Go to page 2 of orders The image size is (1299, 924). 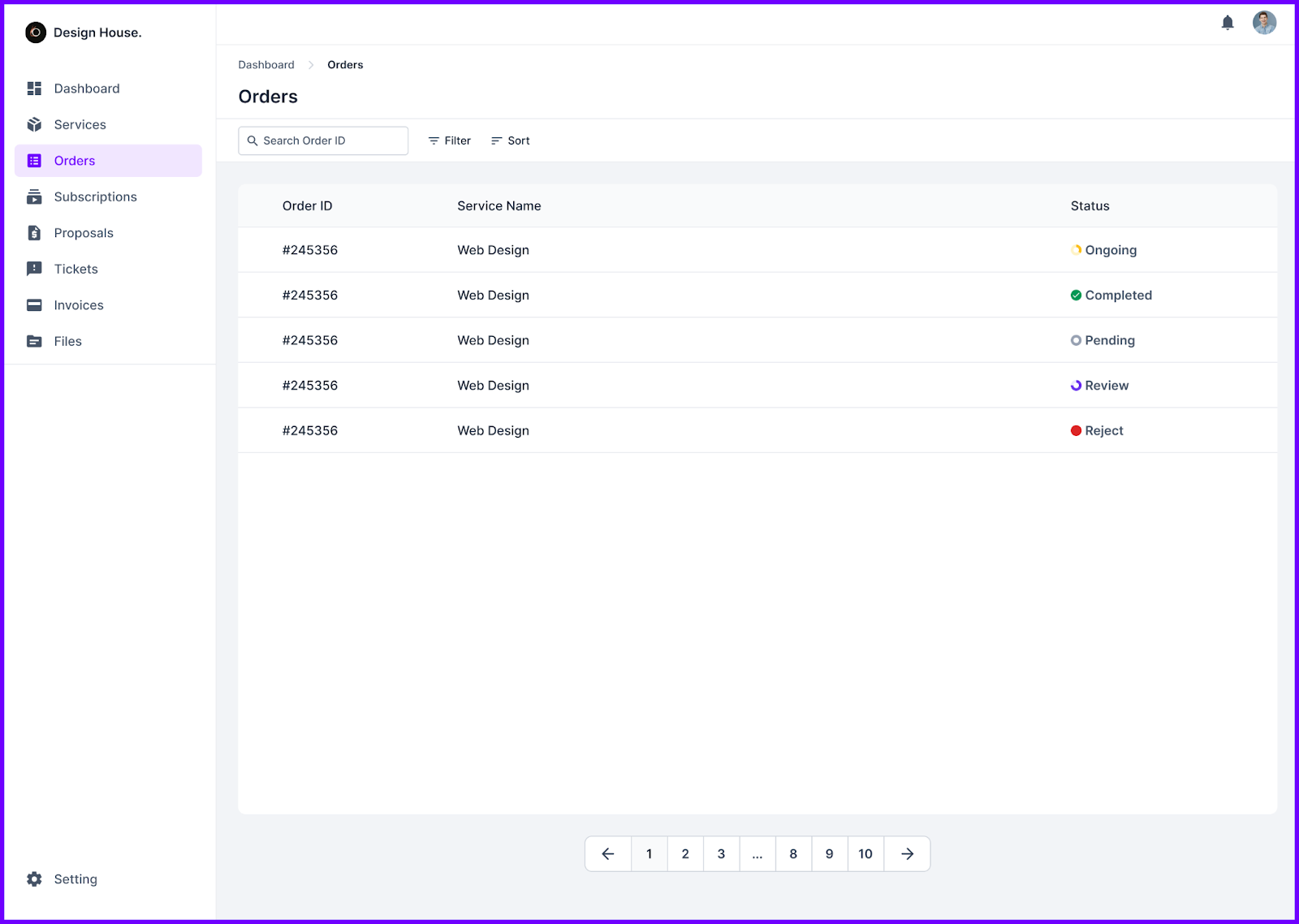(x=685, y=854)
